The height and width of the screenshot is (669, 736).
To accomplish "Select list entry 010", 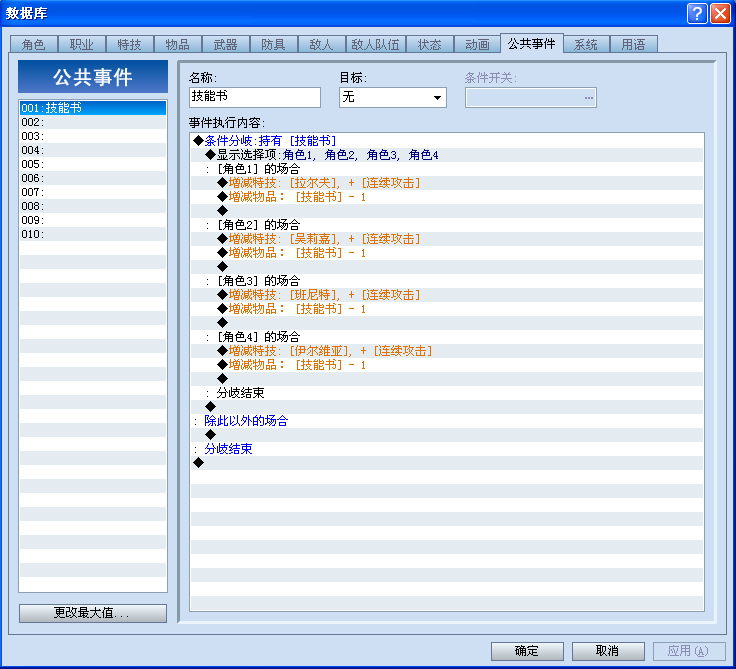I will tap(93, 234).
